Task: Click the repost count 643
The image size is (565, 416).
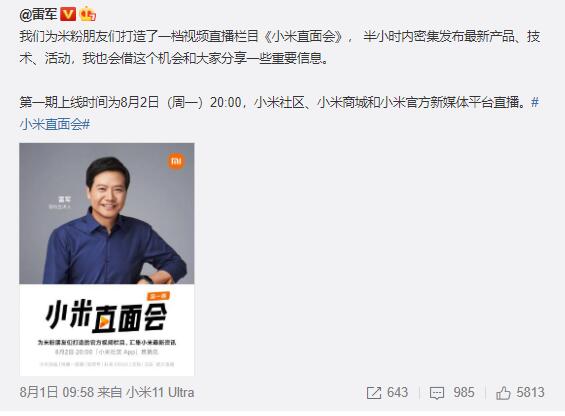Action: pos(397,392)
